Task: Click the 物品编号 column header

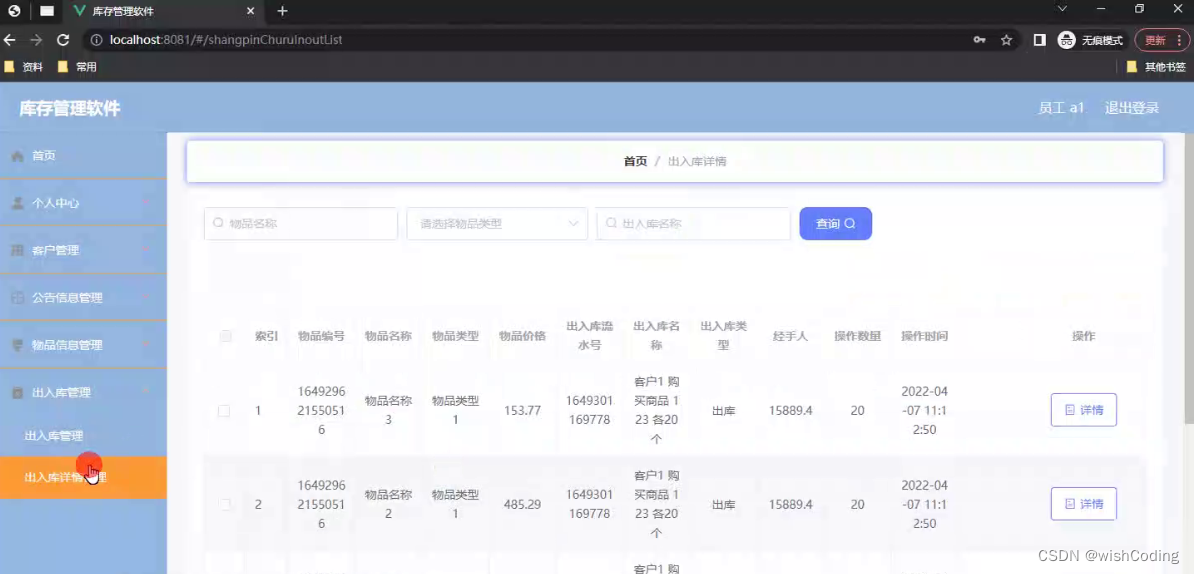Action: click(x=321, y=336)
